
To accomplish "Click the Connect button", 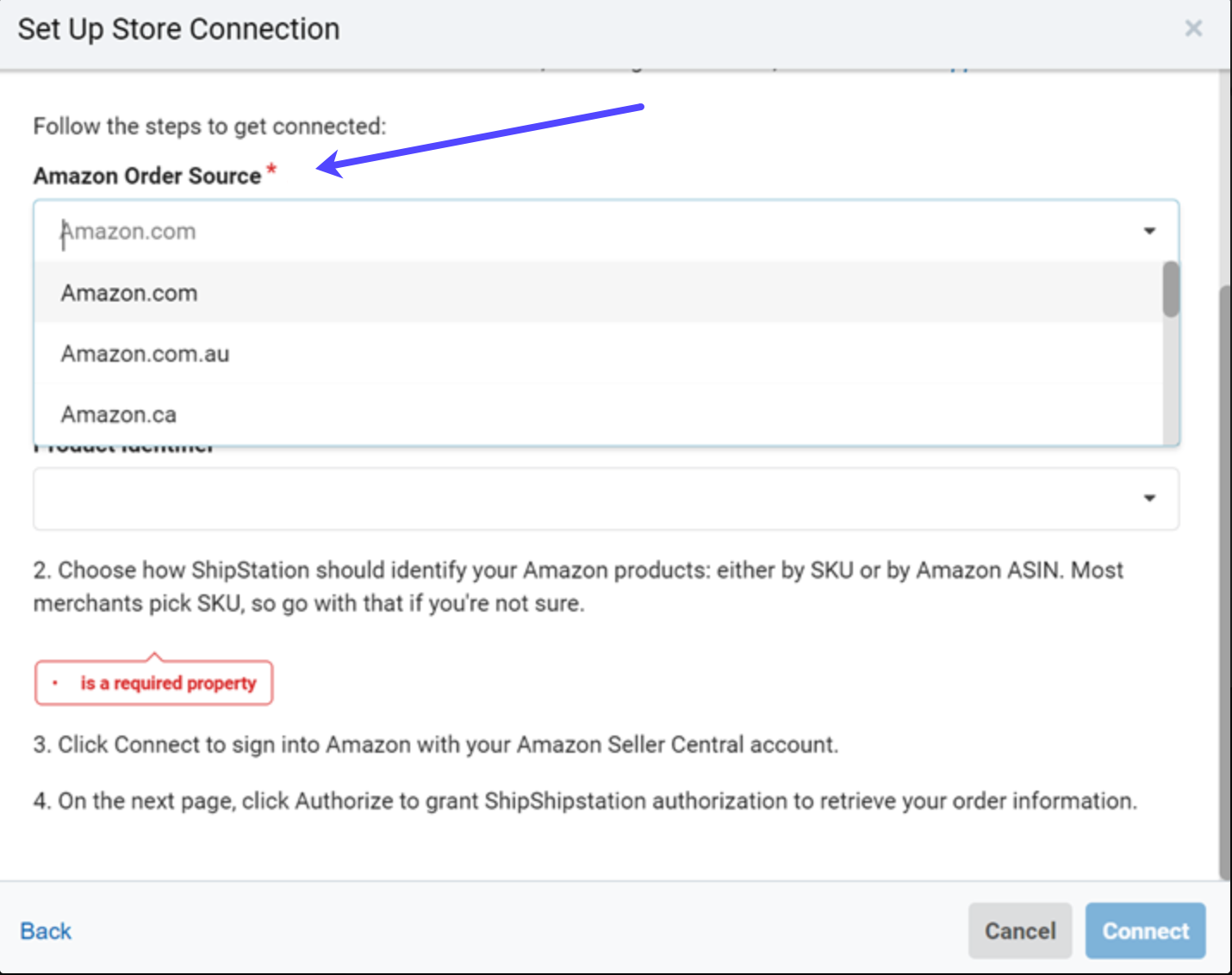I will (1145, 931).
